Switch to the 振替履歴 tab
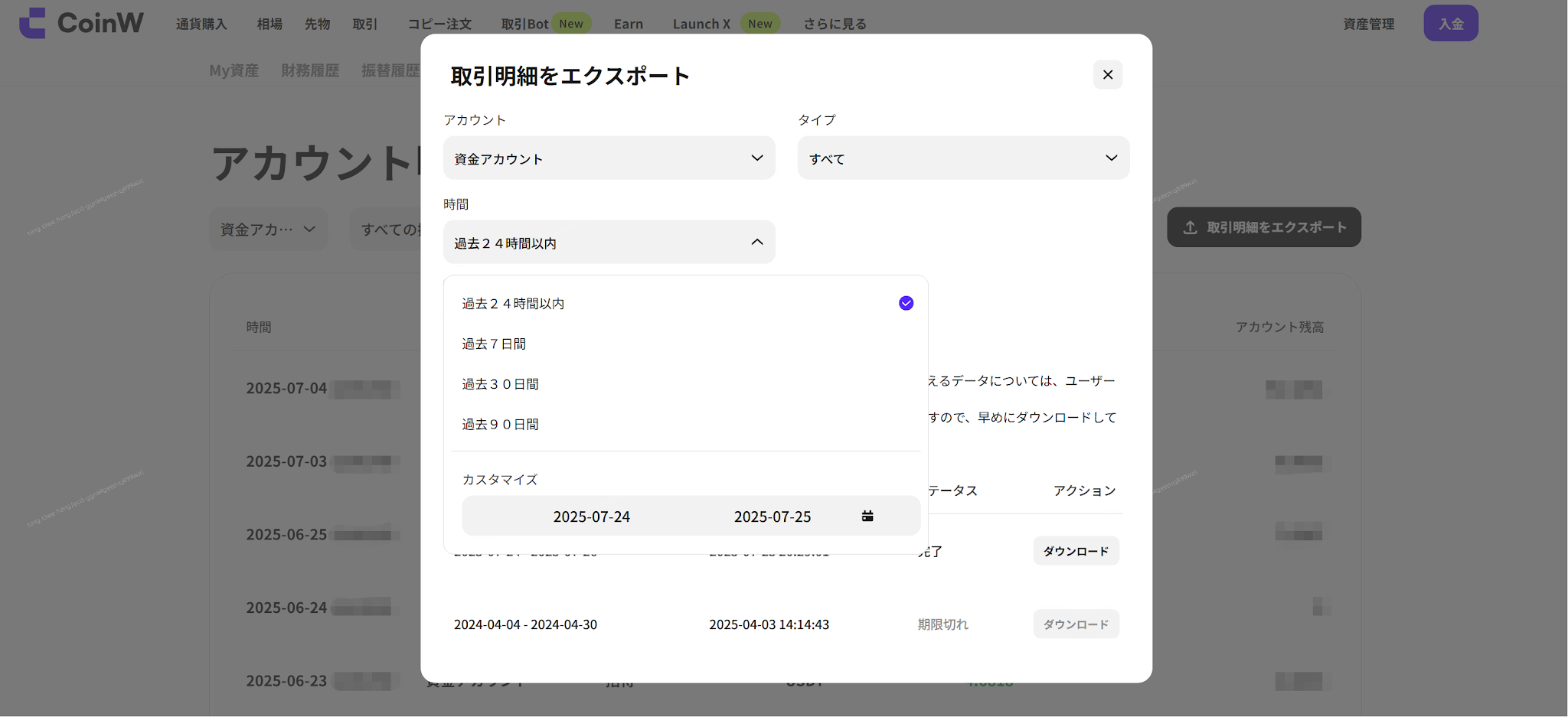Image resolution: width=1568 pixels, height=717 pixels. coord(390,70)
